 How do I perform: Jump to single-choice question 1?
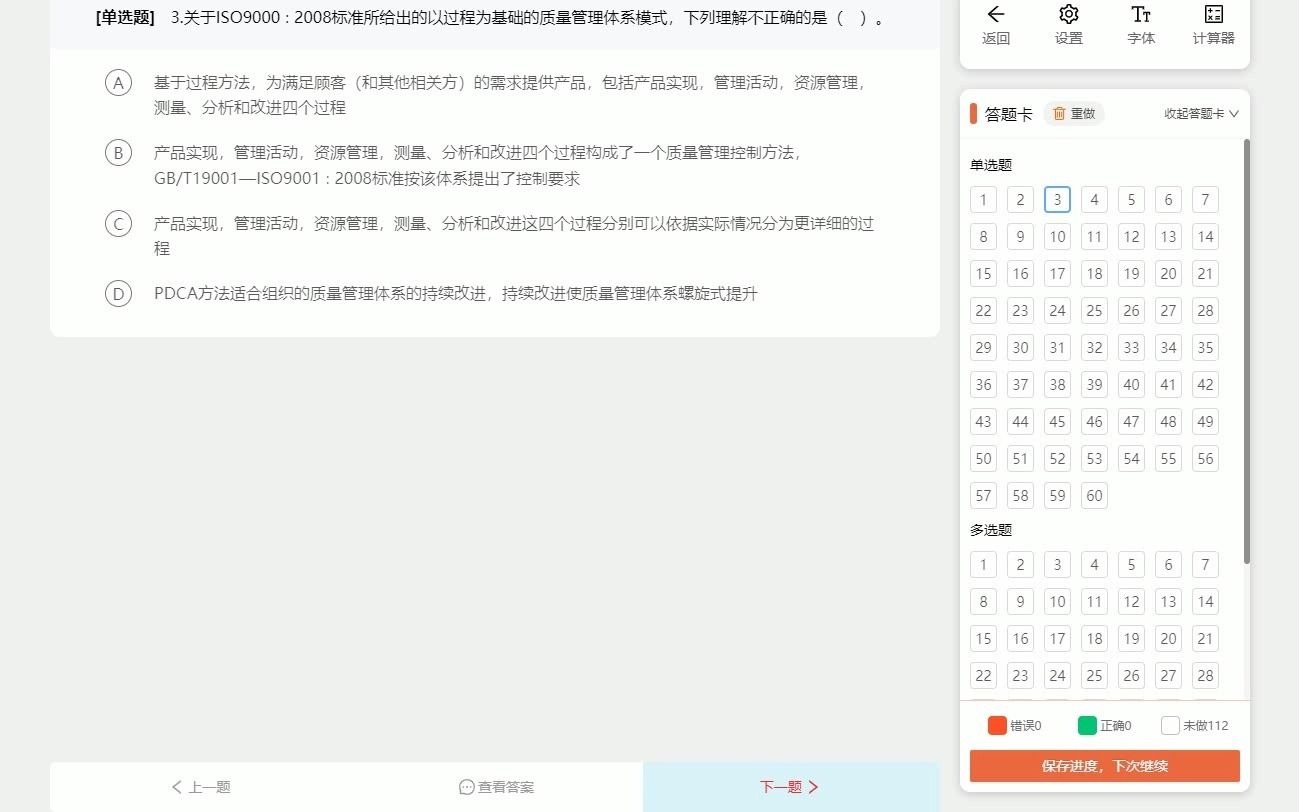tap(983, 199)
